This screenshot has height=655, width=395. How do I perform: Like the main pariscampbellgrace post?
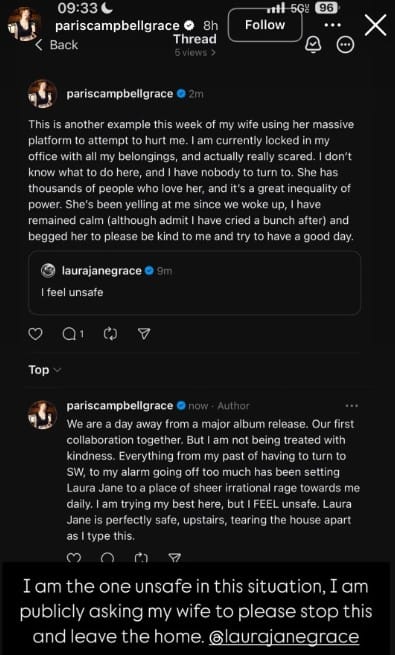[x=35, y=334]
